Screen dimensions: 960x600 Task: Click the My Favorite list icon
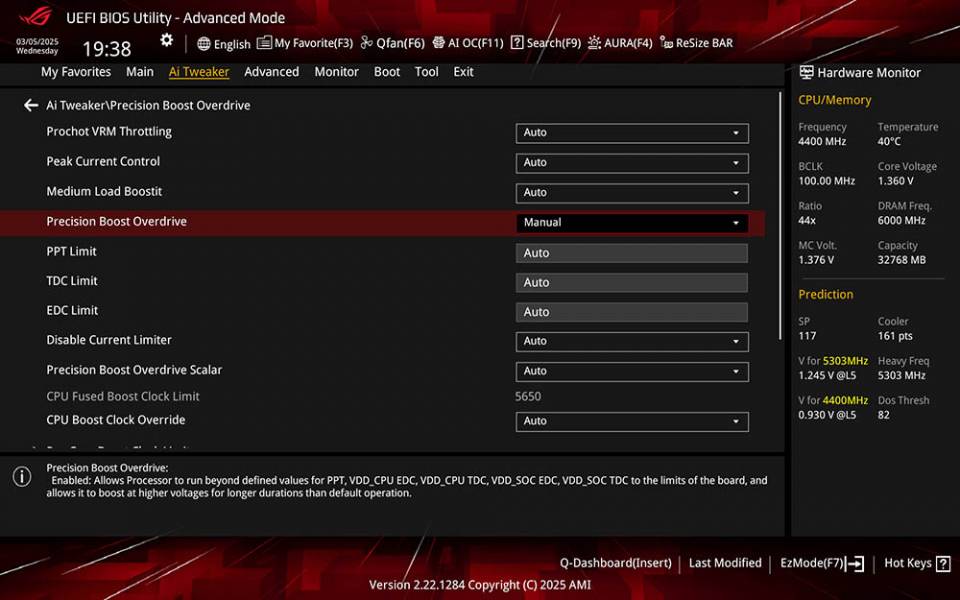point(264,42)
